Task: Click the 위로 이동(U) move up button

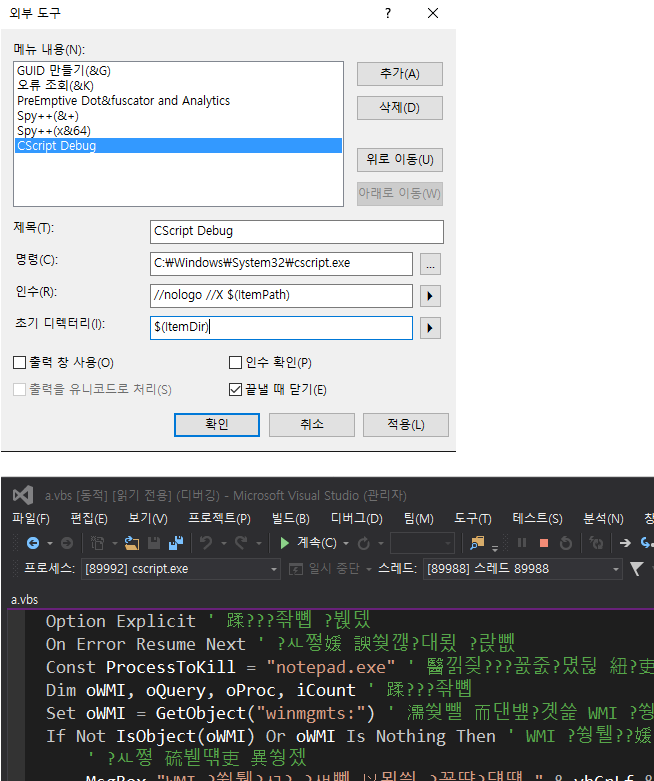Action: (399, 159)
